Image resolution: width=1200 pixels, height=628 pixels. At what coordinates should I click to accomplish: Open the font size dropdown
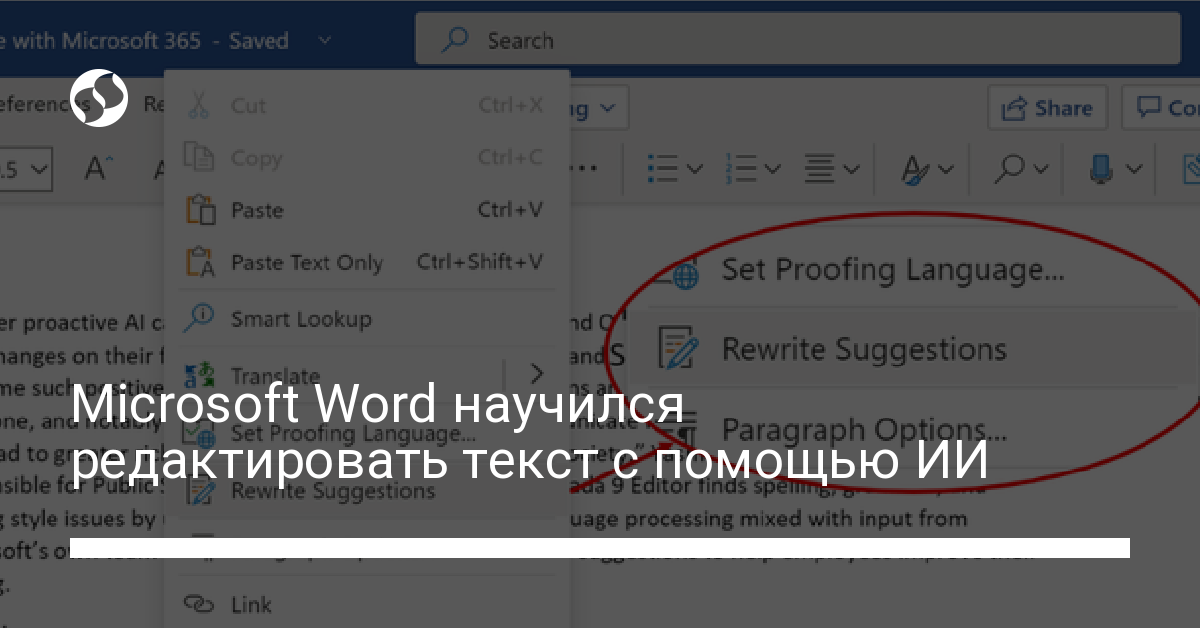pyautogui.click(x=40, y=169)
